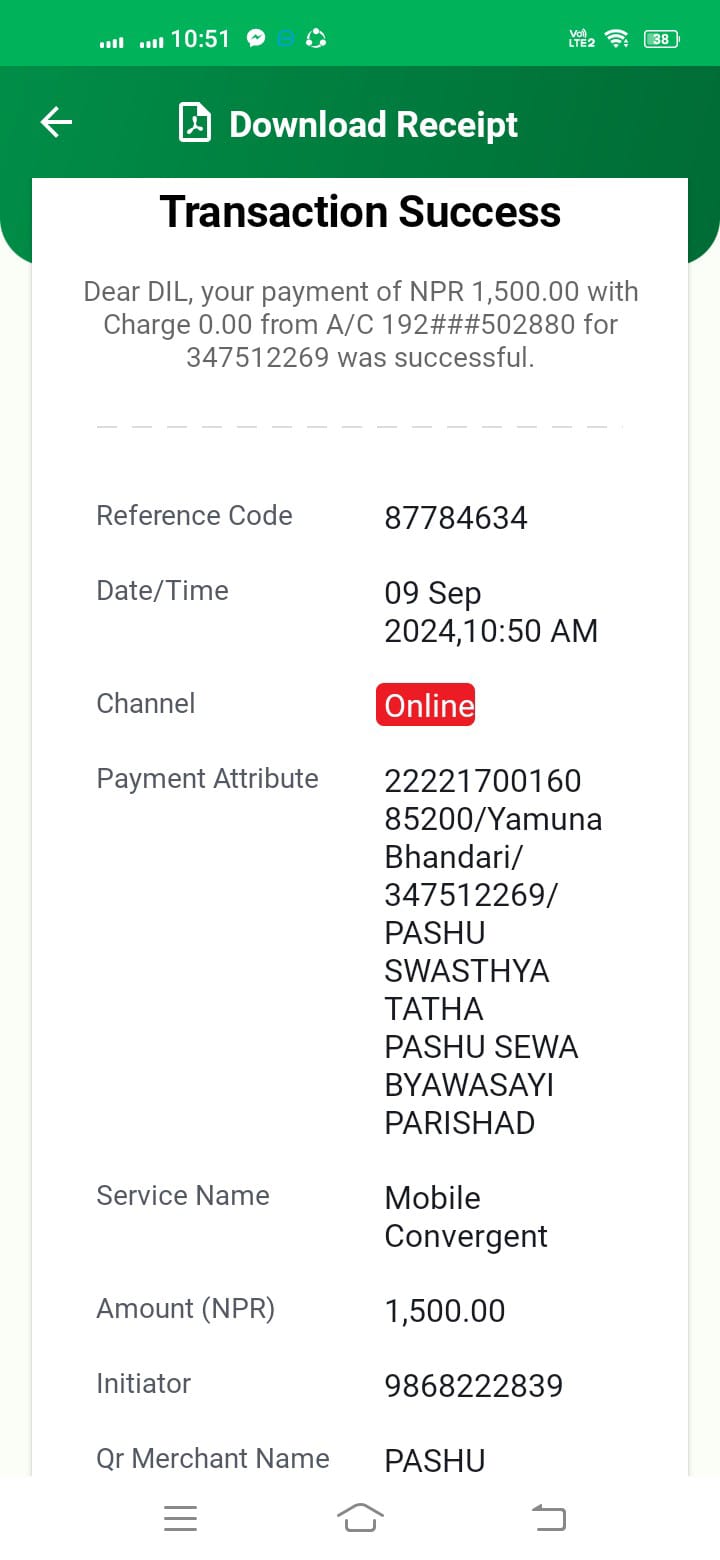Screen dimensions: 720x1560
Task: Tap the Android back navigation icon
Action: coord(548,1518)
